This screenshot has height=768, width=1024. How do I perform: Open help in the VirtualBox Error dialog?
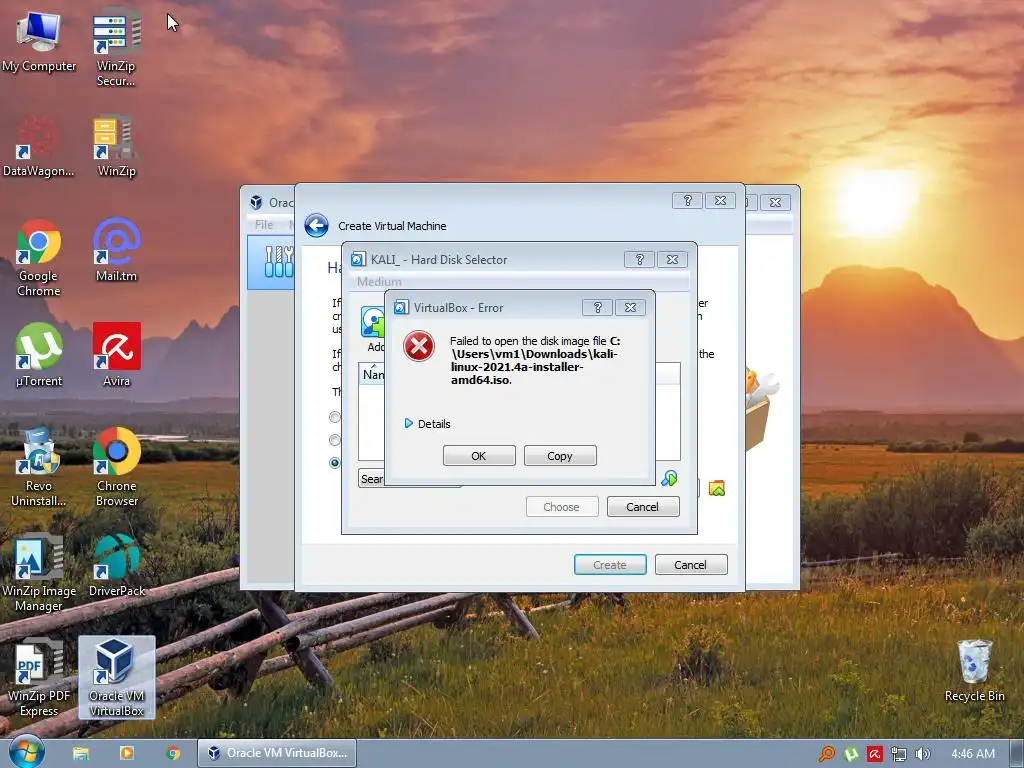click(x=597, y=308)
